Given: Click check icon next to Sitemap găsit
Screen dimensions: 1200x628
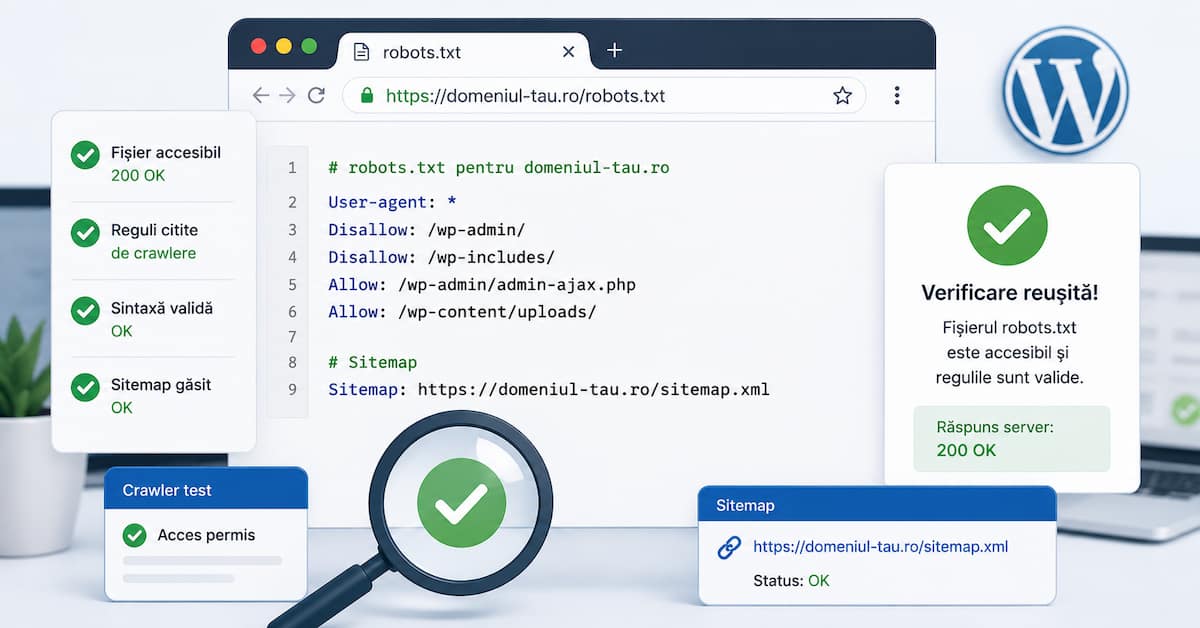Looking at the screenshot, I should (85, 387).
